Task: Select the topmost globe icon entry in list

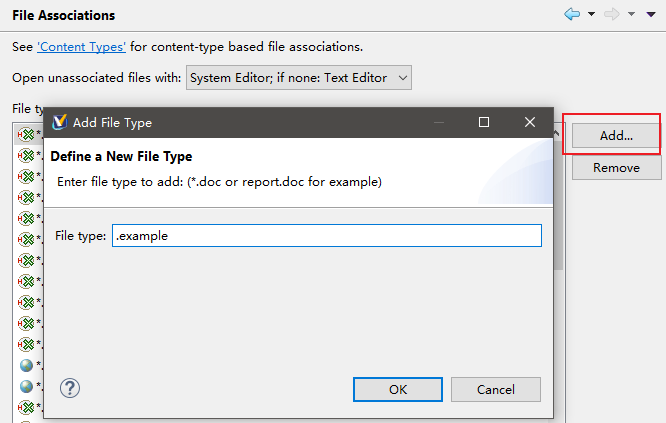Action: (x=26, y=365)
